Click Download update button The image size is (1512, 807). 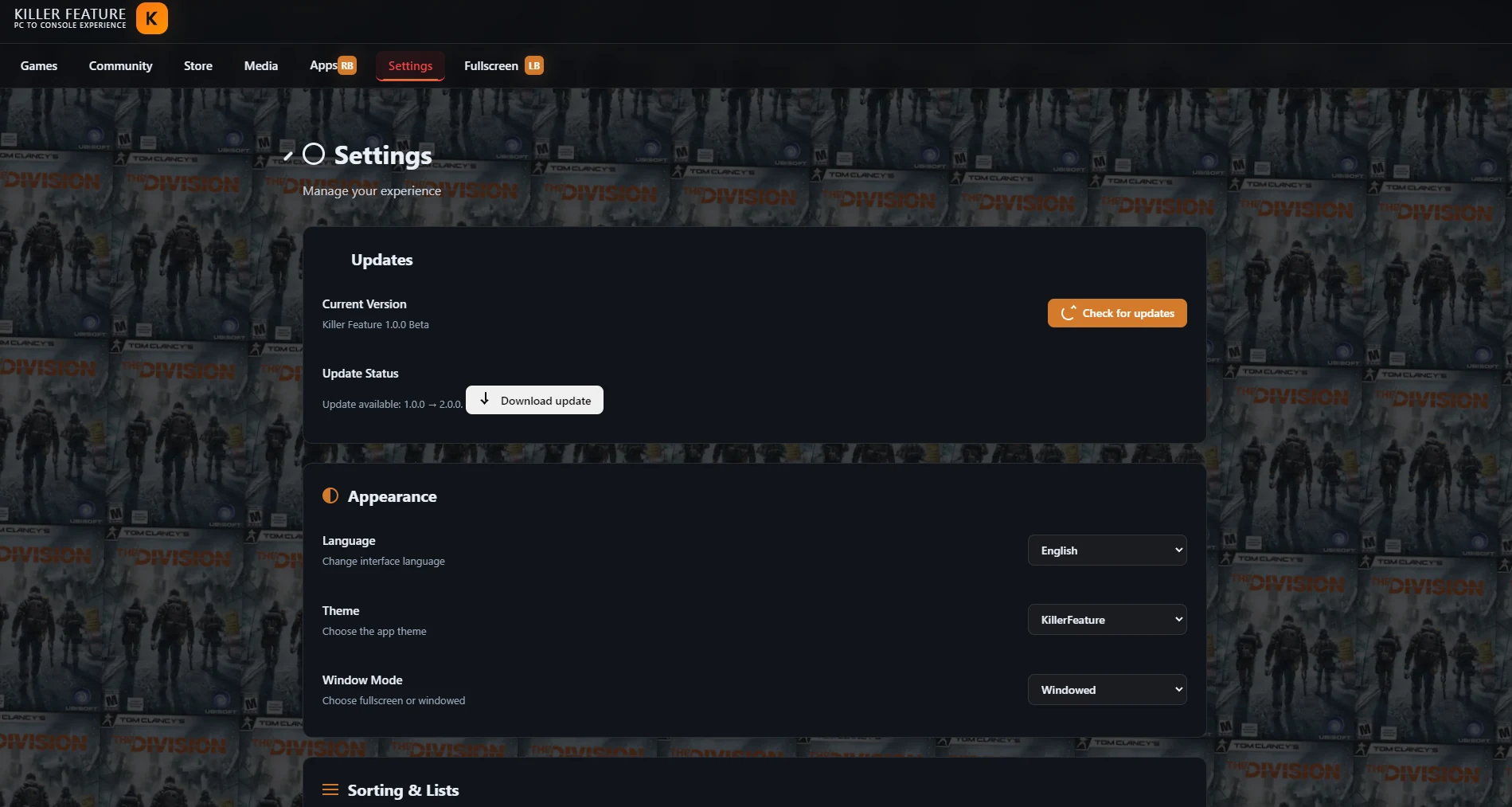[534, 400]
